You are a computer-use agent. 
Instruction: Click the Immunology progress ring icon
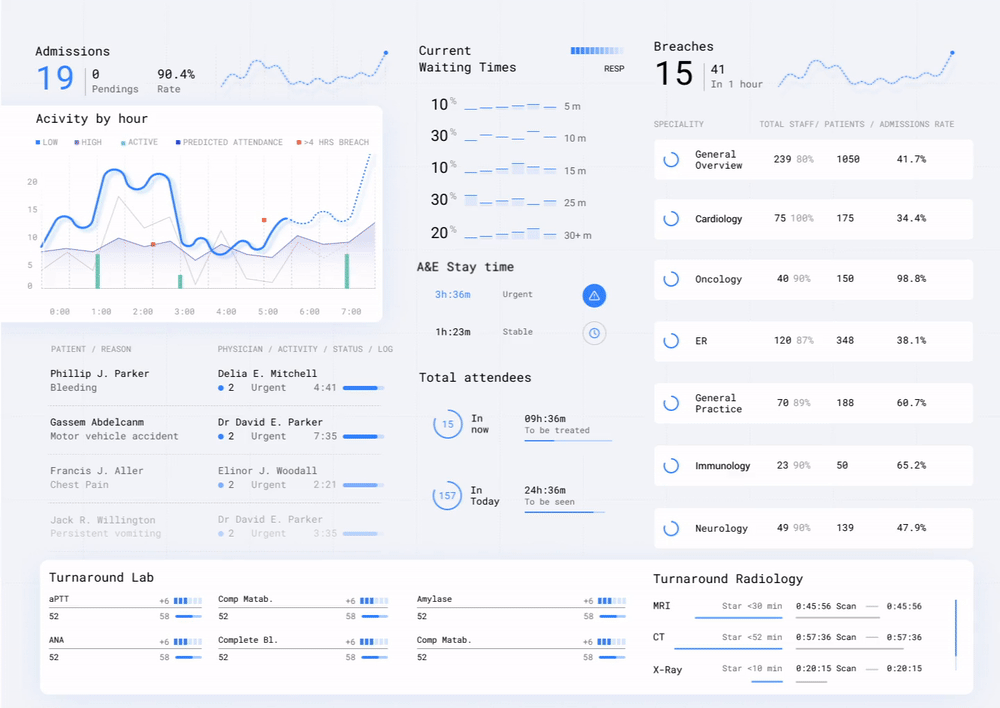coord(671,466)
